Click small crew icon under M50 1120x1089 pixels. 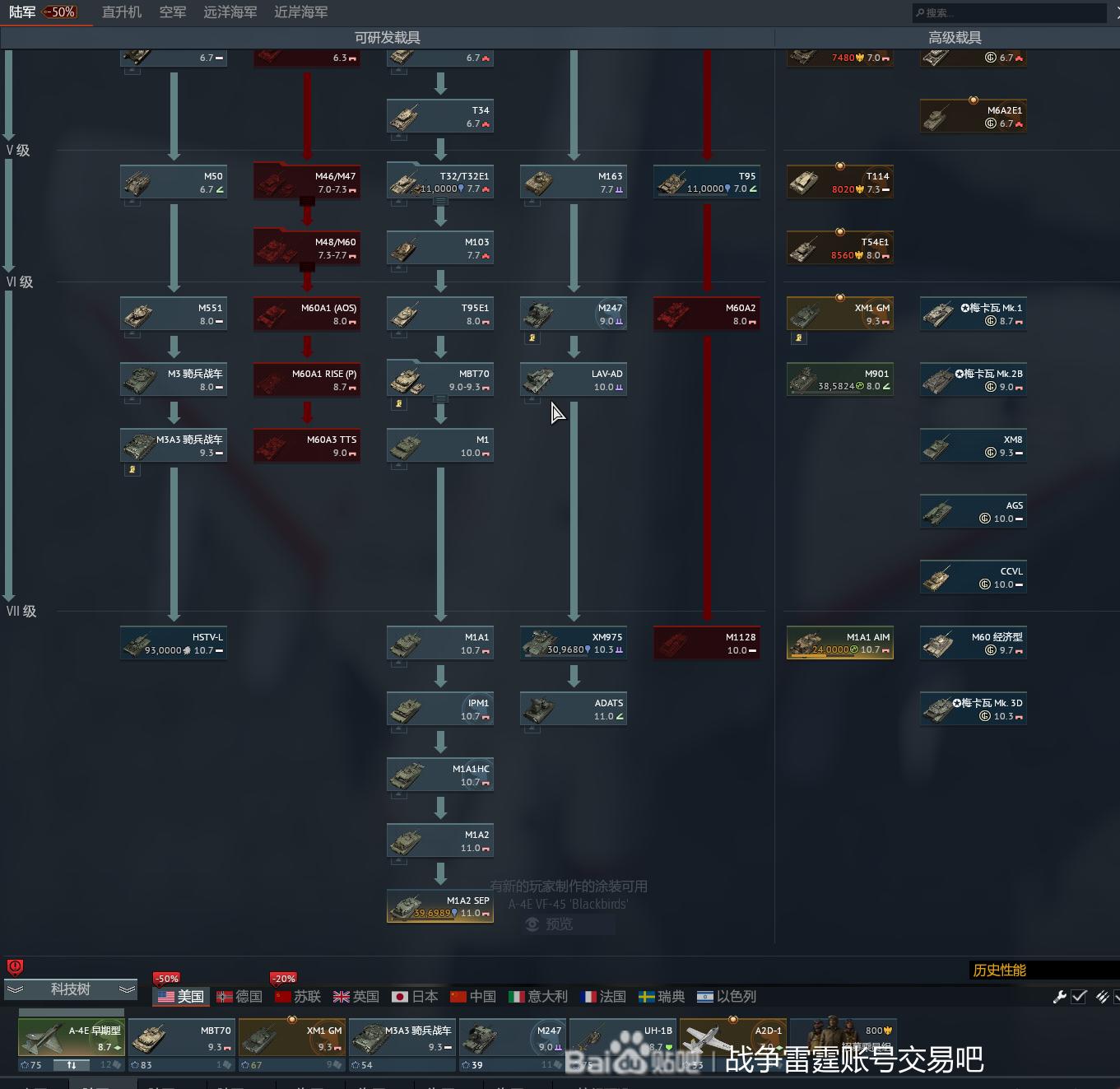(132, 202)
